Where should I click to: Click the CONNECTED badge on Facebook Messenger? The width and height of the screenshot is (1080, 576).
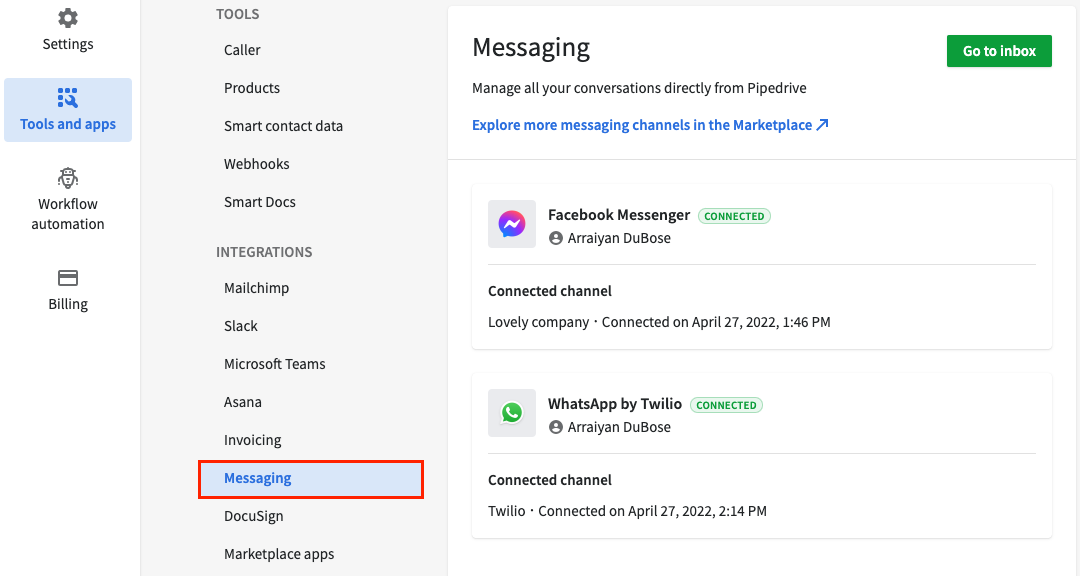734,215
